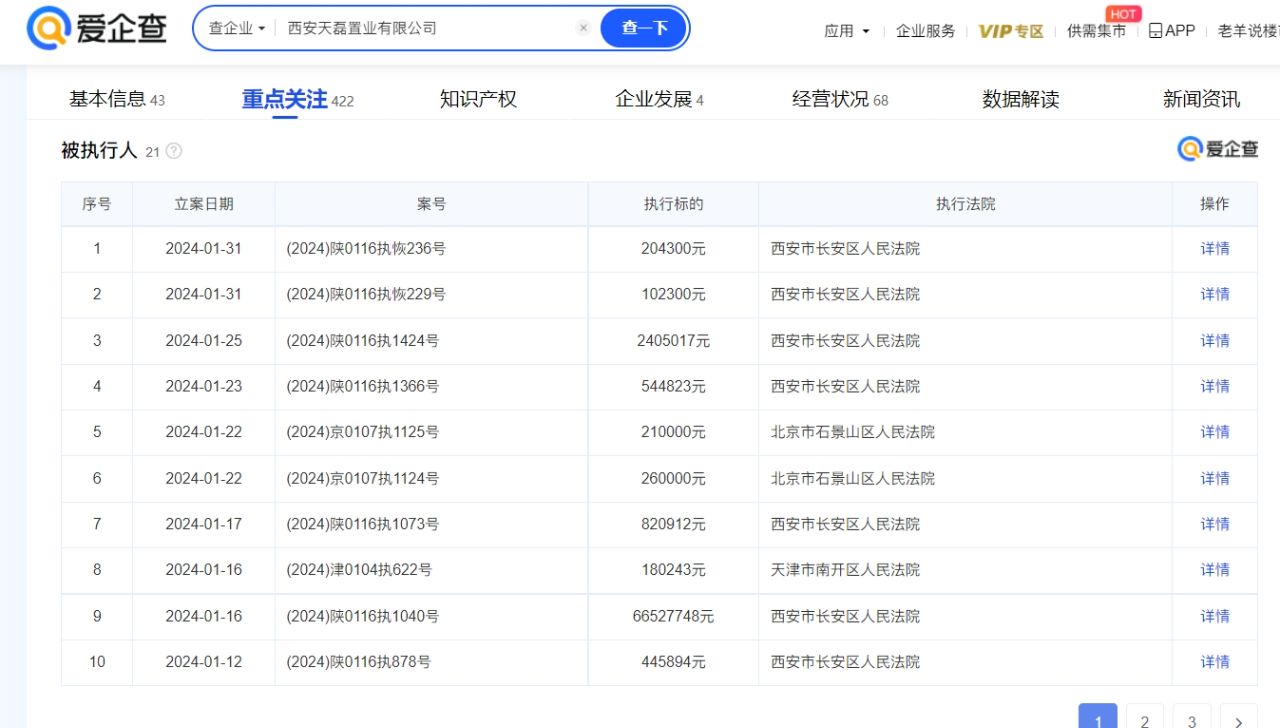
Task: Click the amount 66527748元
Action: click(674, 617)
